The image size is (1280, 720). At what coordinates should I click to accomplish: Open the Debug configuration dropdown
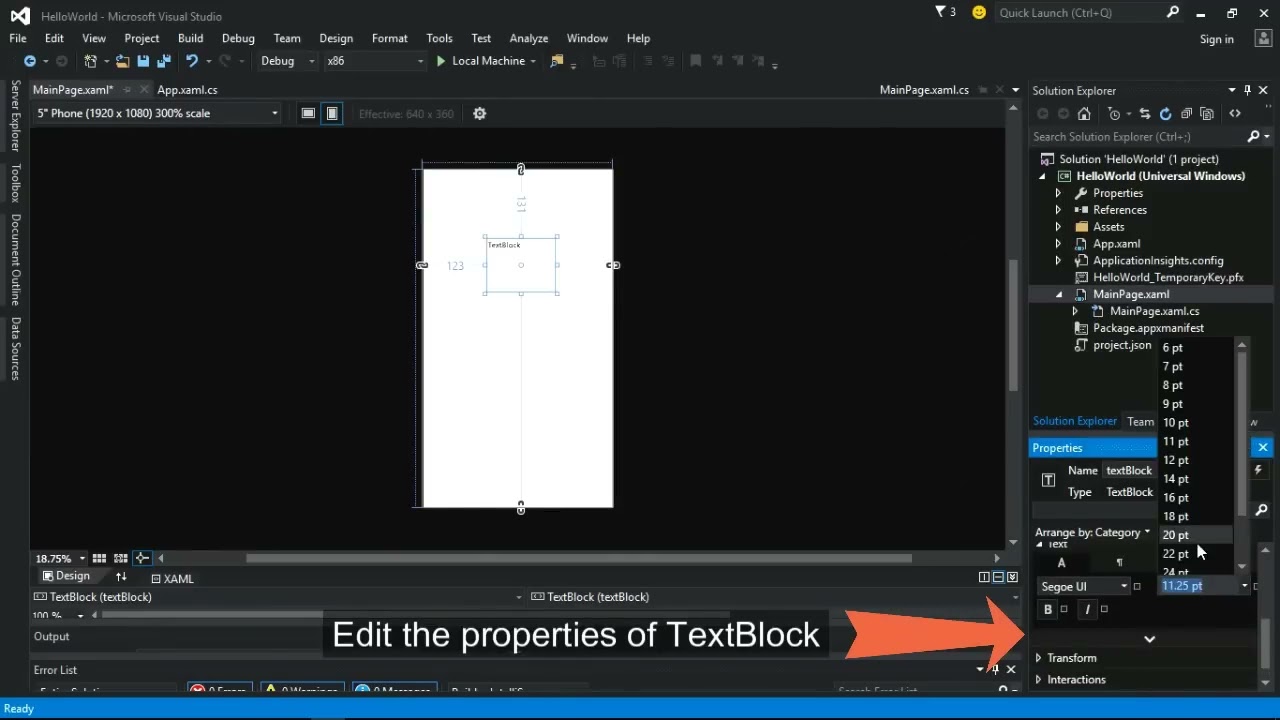[x=286, y=61]
